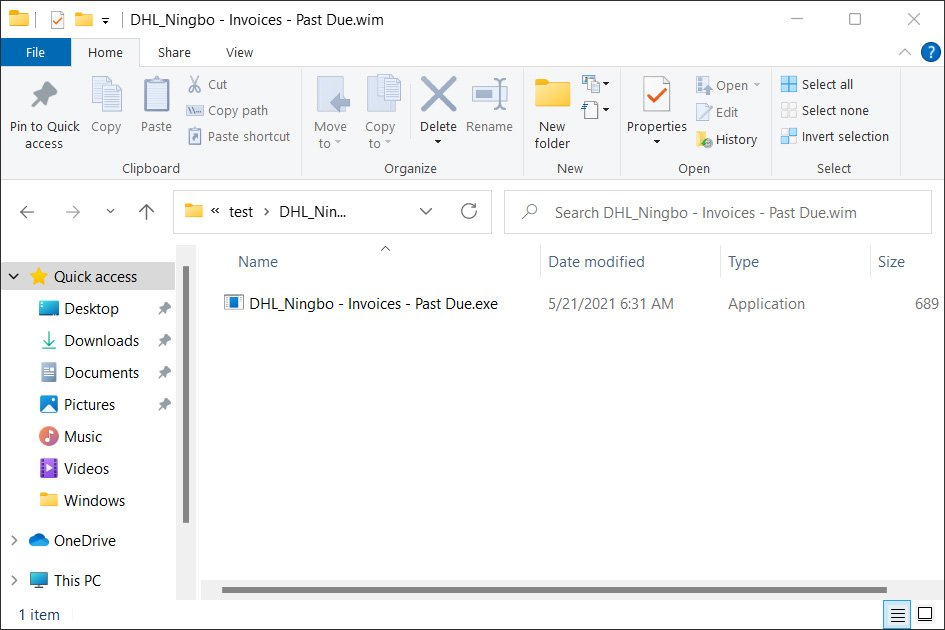Click the quick toolbar Properties checkmark icon
This screenshot has height=630, width=945.
tap(57, 20)
